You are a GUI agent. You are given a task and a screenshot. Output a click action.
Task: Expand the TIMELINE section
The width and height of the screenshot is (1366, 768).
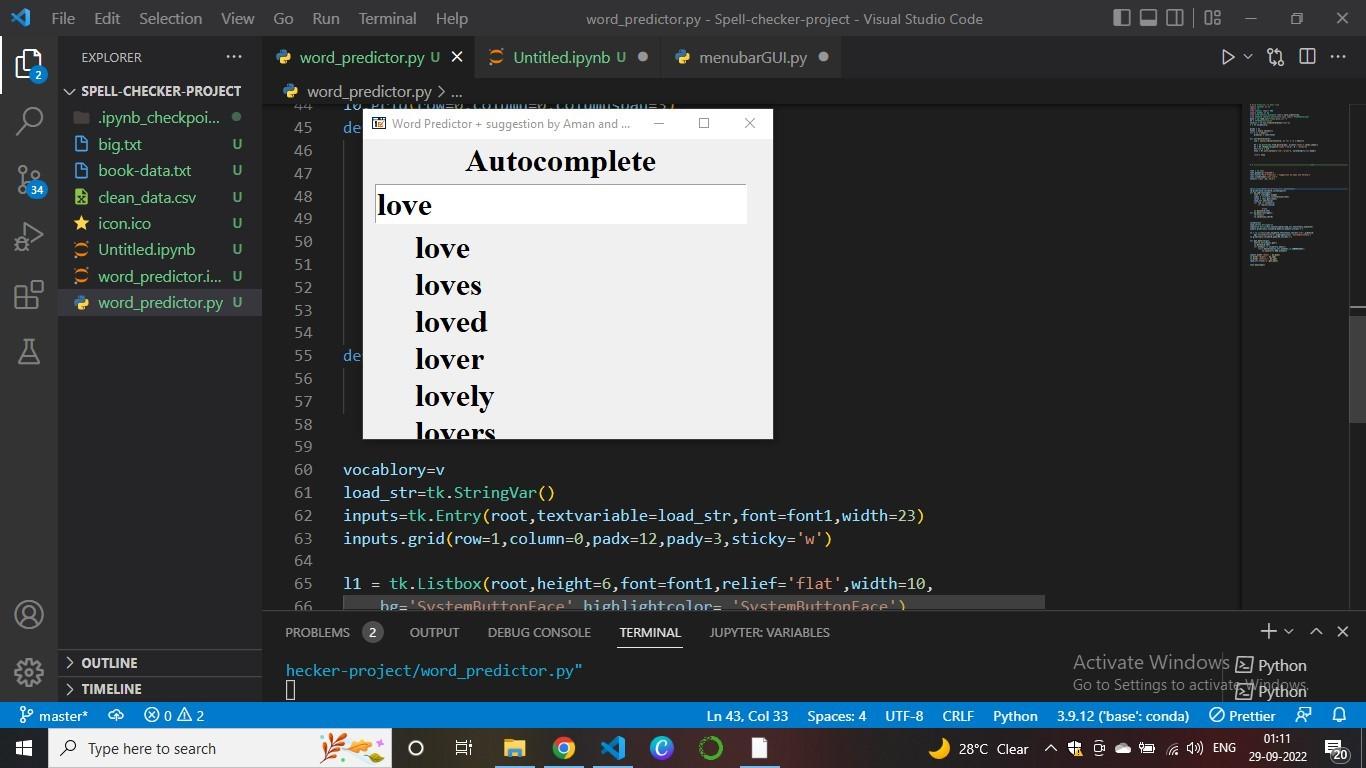[x=160, y=689]
